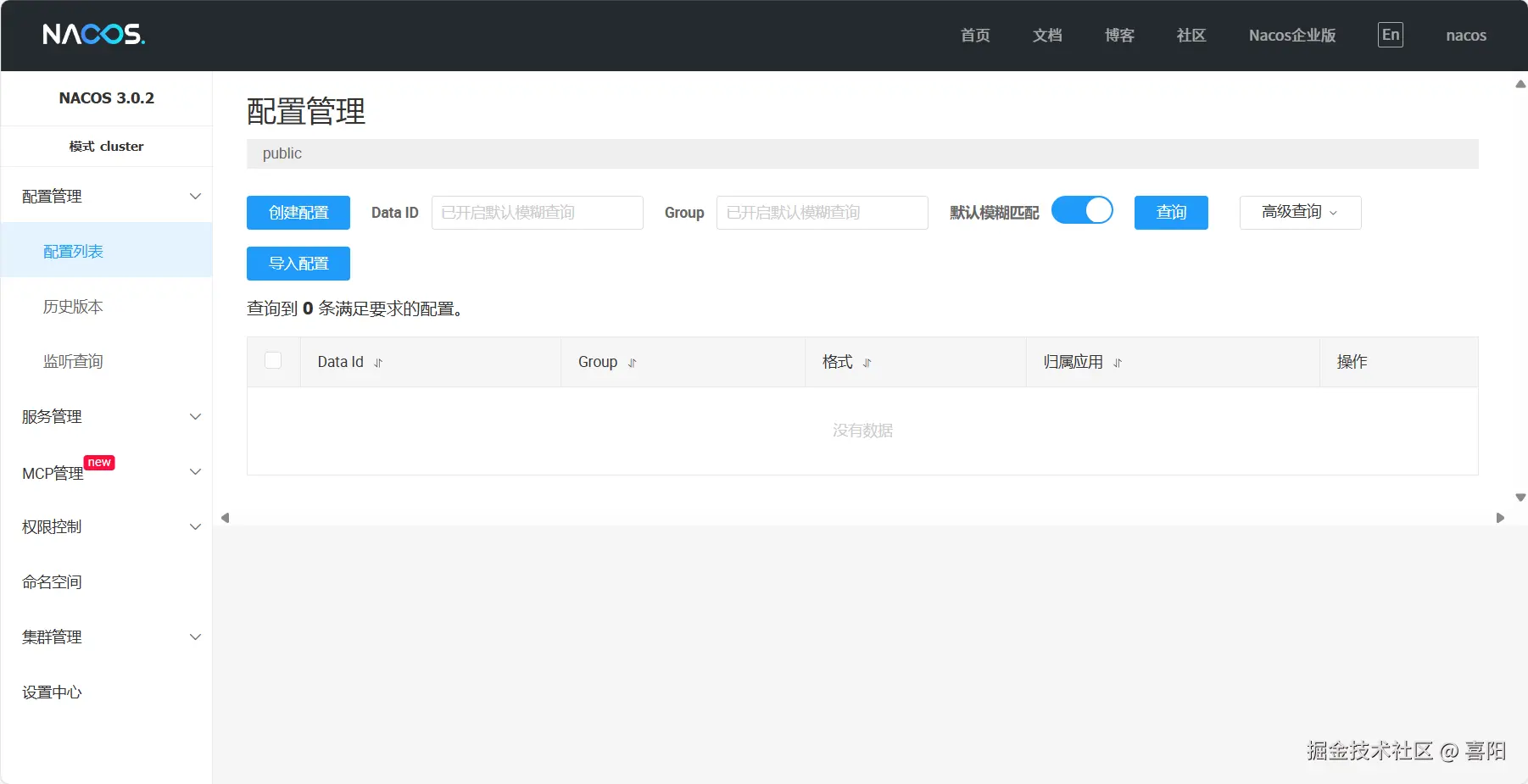Switch language using the En icon

click(x=1391, y=35)
